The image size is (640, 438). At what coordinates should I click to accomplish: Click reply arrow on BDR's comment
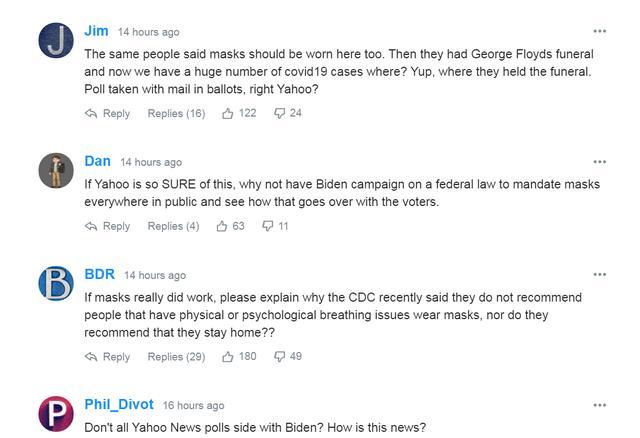[x=91, y=357]
